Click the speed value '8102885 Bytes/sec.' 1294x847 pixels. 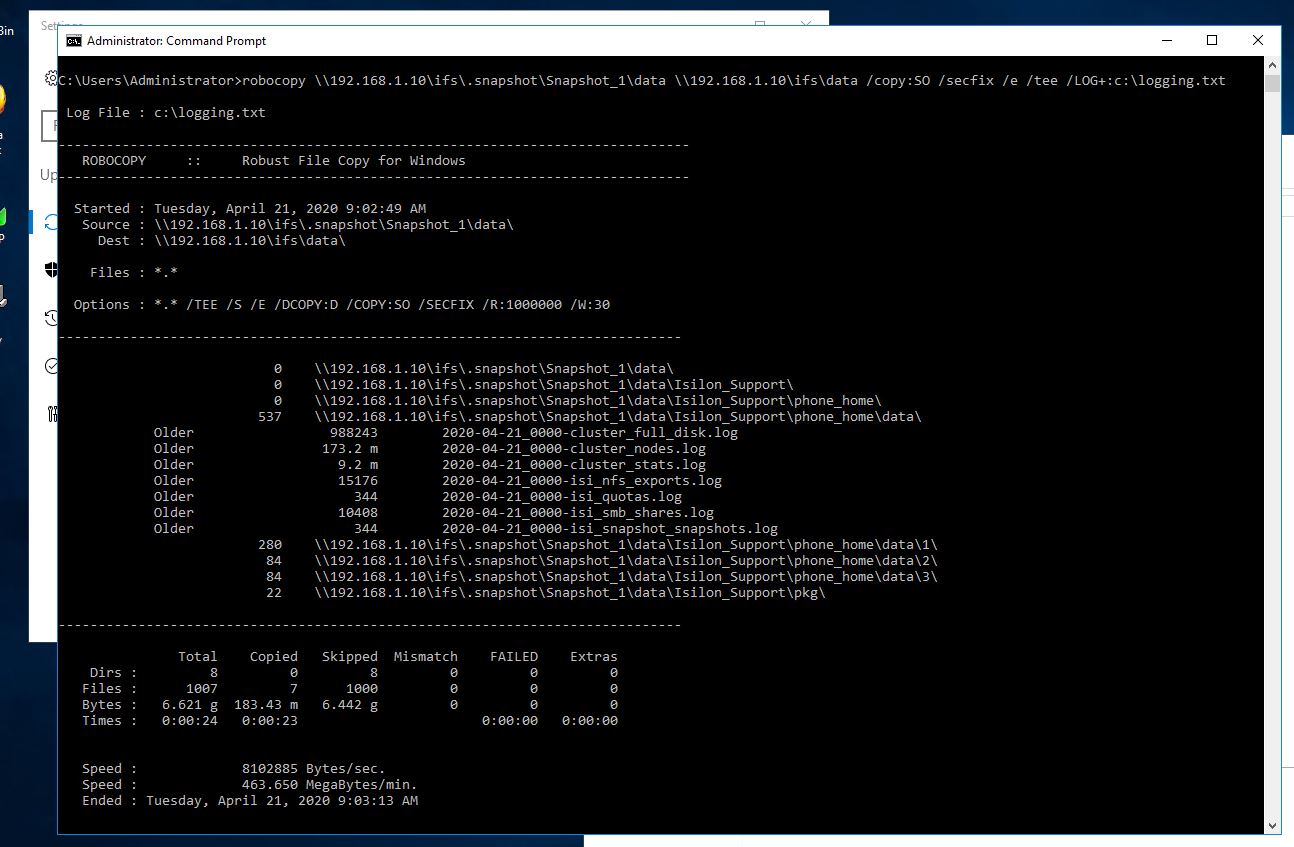coord(314,768)
